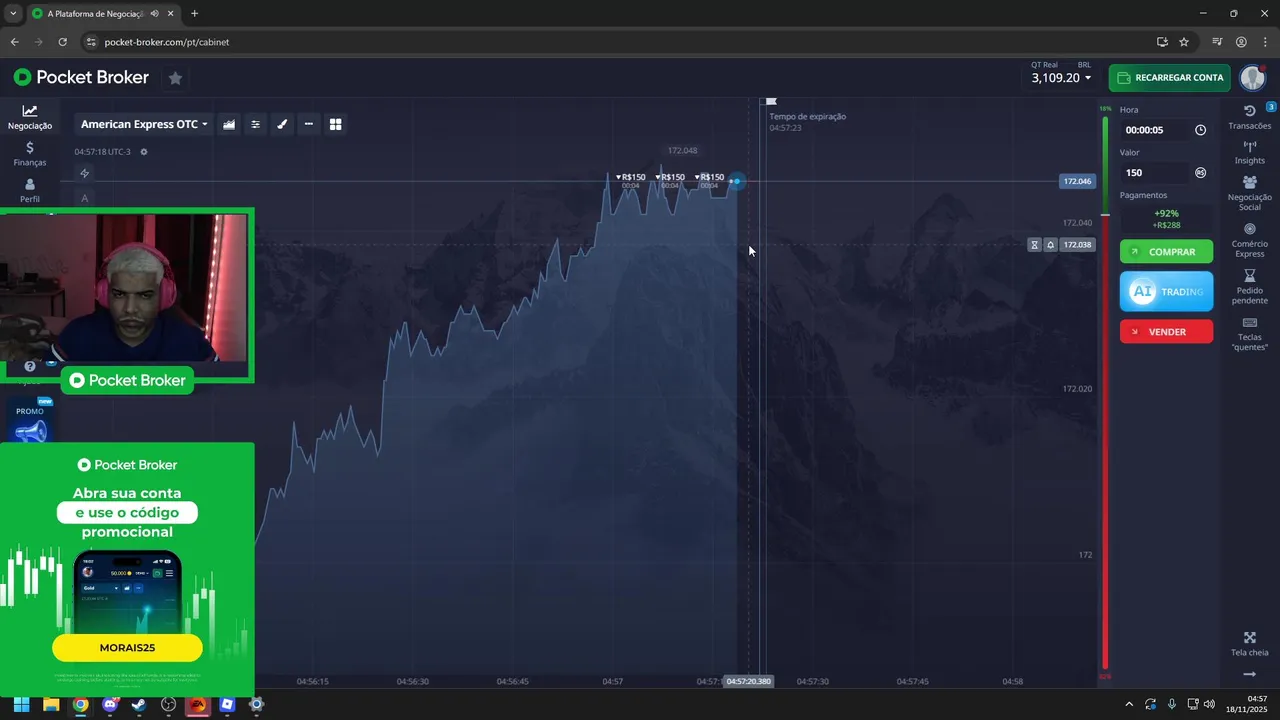Open the chart indicators settings
The image size is (1280, 720).
pos(255,124)
